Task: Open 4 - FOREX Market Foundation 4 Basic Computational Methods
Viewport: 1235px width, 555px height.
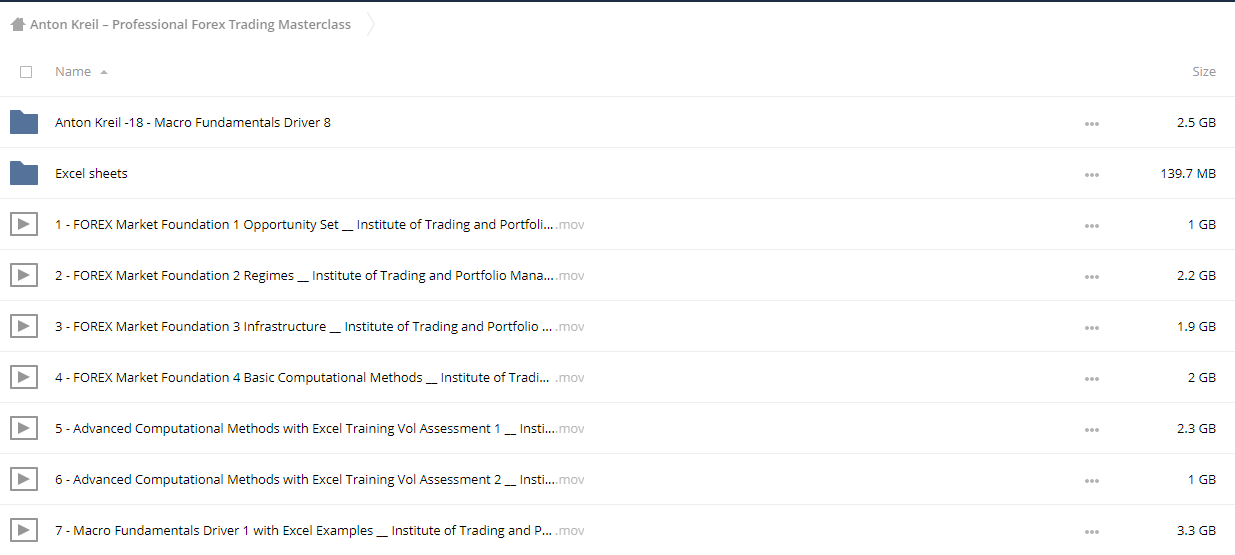Action: [x=320, y=378]
